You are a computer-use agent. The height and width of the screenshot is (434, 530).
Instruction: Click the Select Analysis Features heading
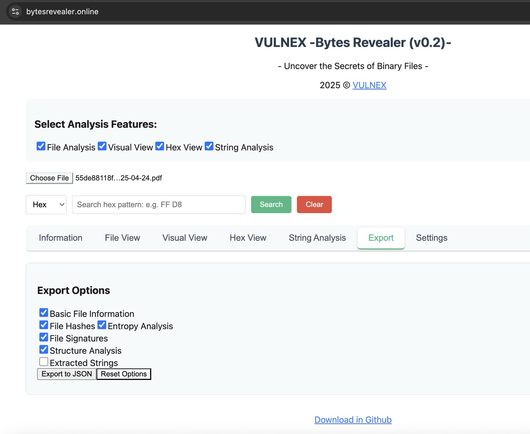96,124
